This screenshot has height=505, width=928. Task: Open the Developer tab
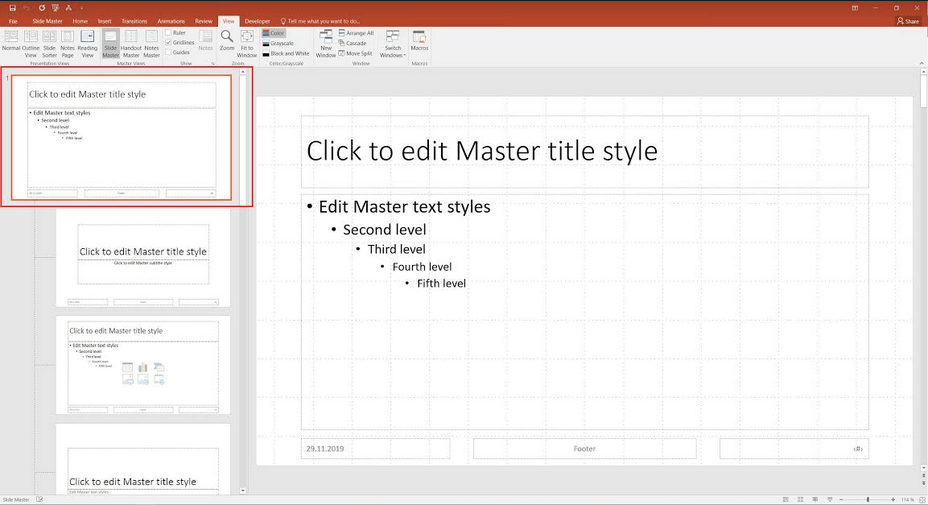257,21
